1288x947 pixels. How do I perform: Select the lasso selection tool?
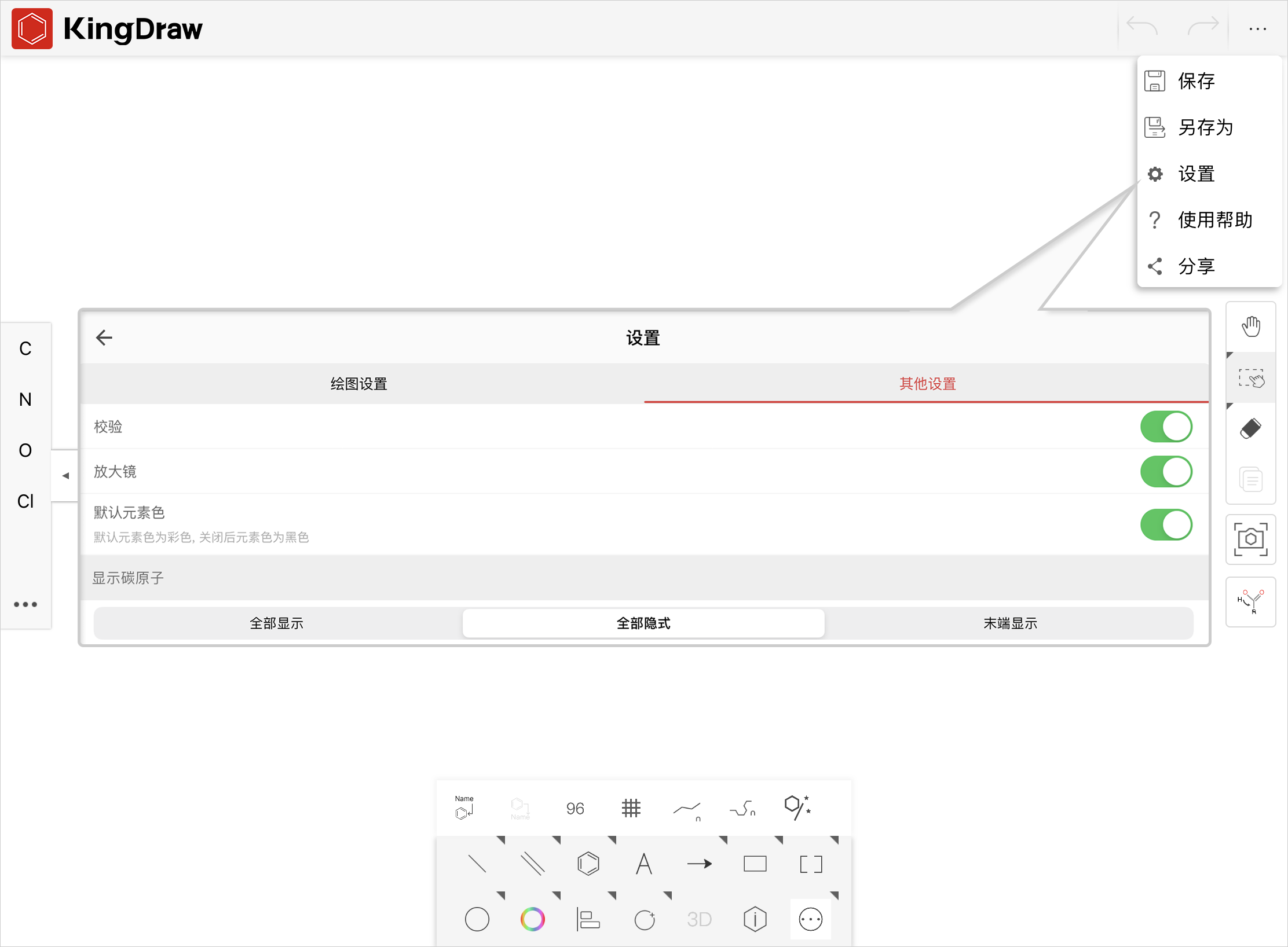tap(1251, 378)
